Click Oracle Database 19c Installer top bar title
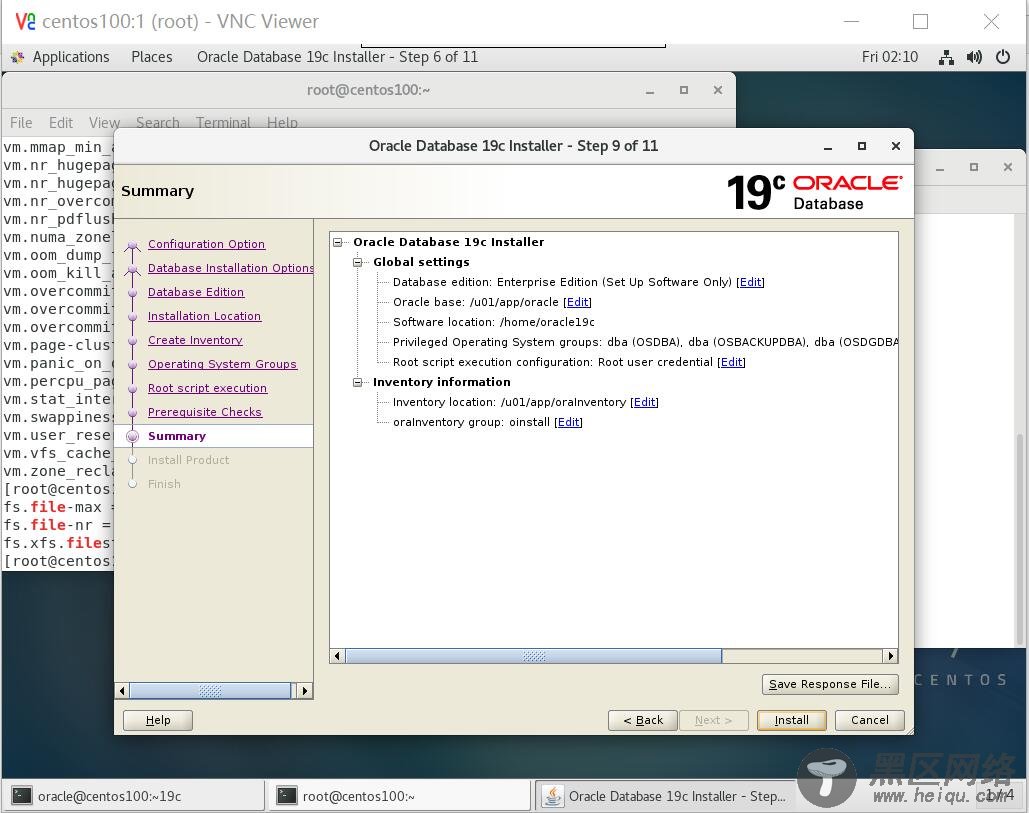The width and height of the screenshot is (1029, 813). 337,57
